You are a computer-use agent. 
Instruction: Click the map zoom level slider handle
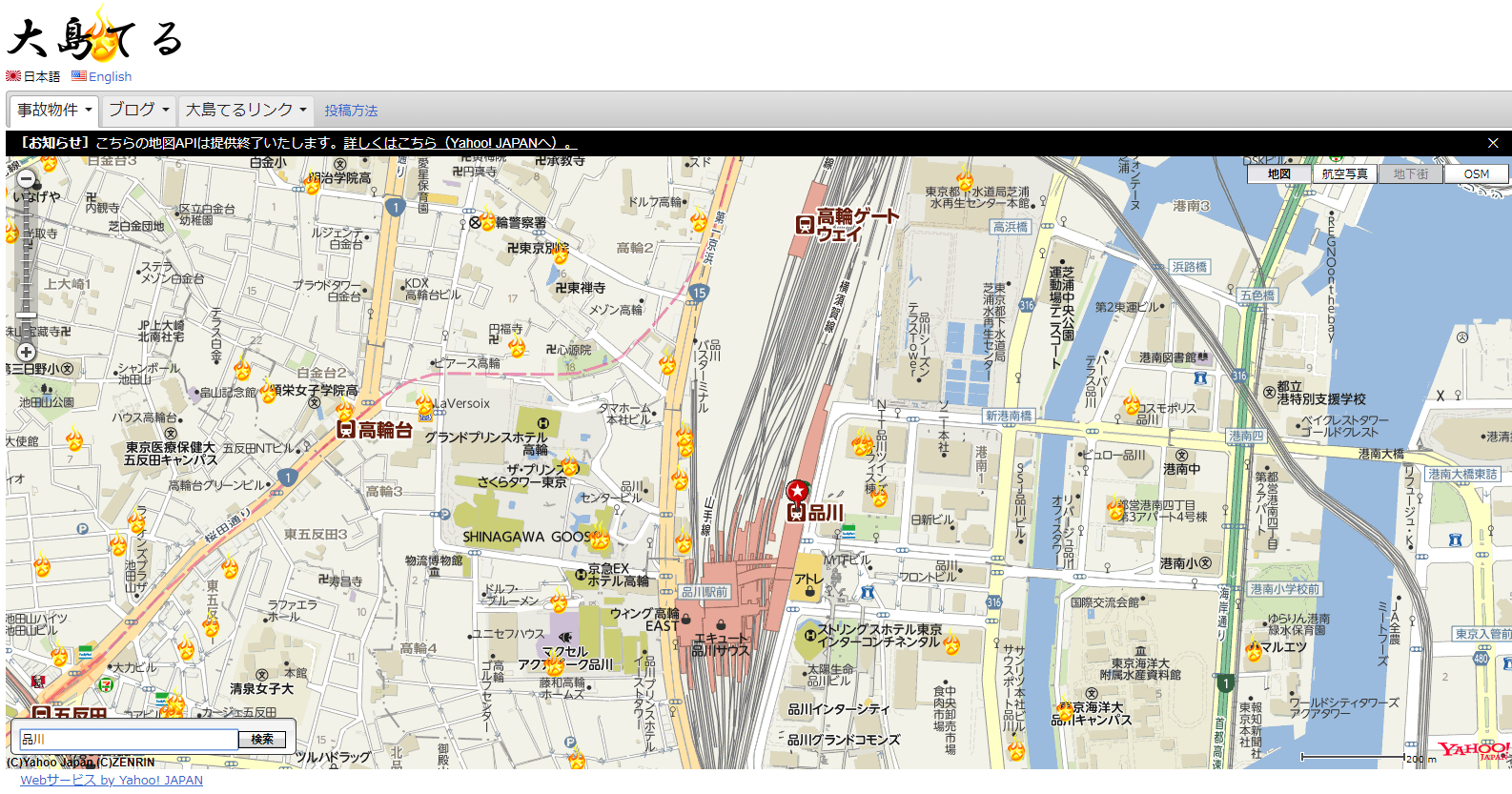click(27, 316)
